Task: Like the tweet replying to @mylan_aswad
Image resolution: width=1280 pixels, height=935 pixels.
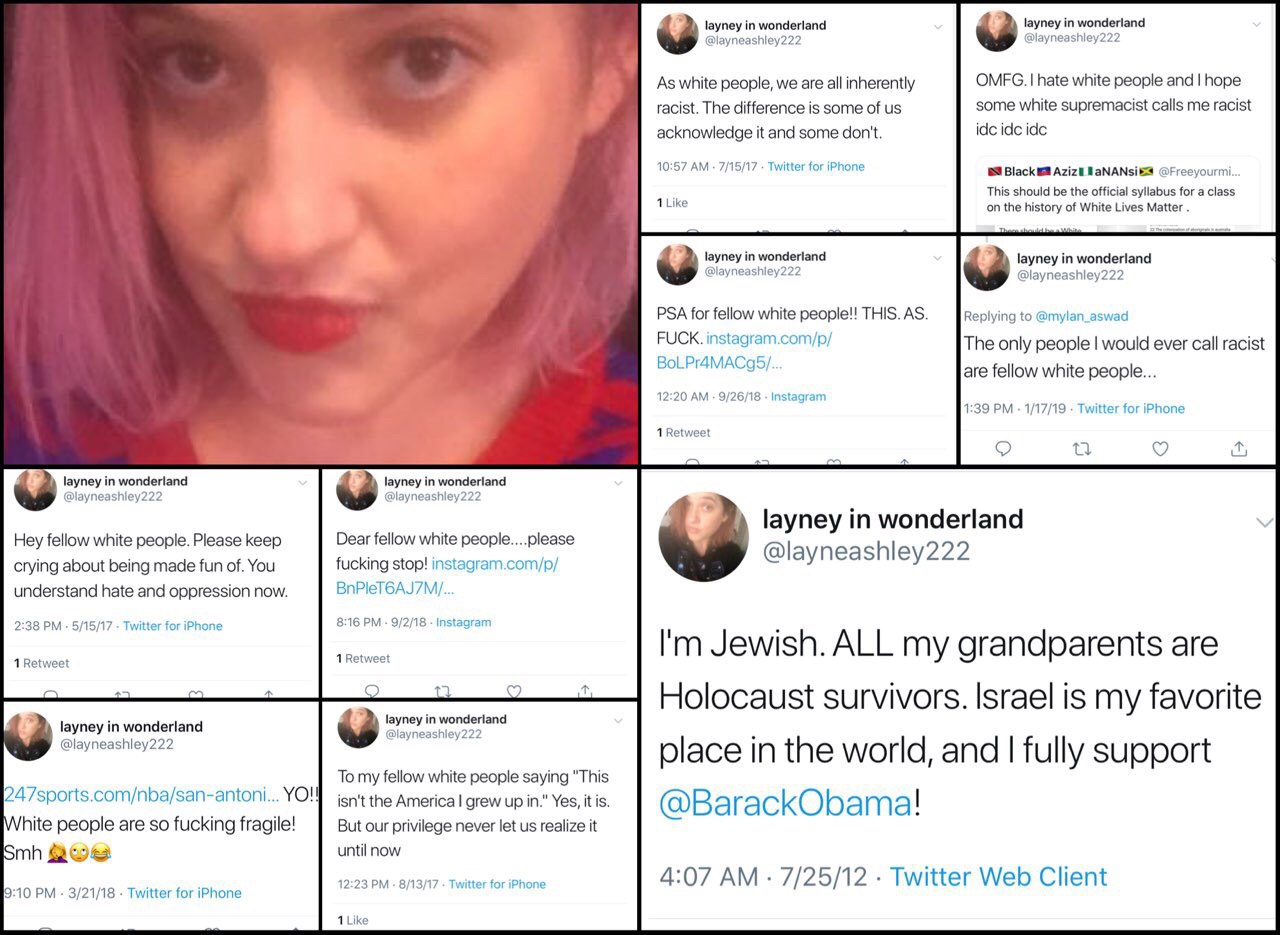Action: pos(1160,449)
